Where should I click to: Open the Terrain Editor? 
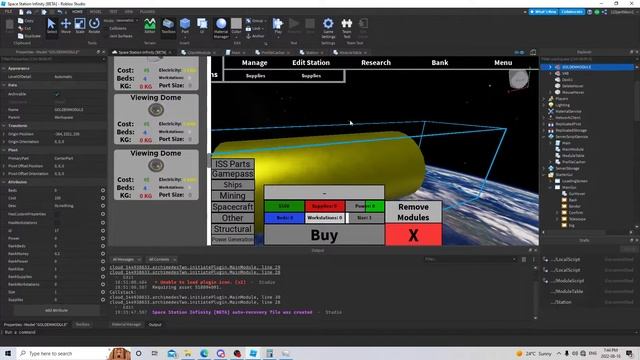point(150,26)
